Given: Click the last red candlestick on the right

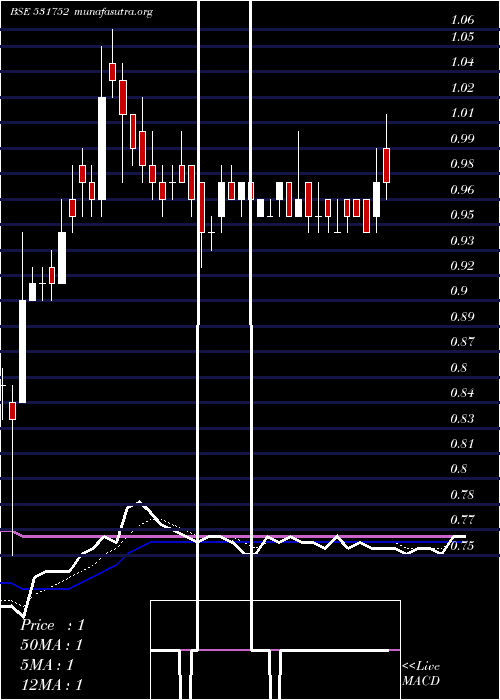Looking at the screenshot, I should 386,165.
